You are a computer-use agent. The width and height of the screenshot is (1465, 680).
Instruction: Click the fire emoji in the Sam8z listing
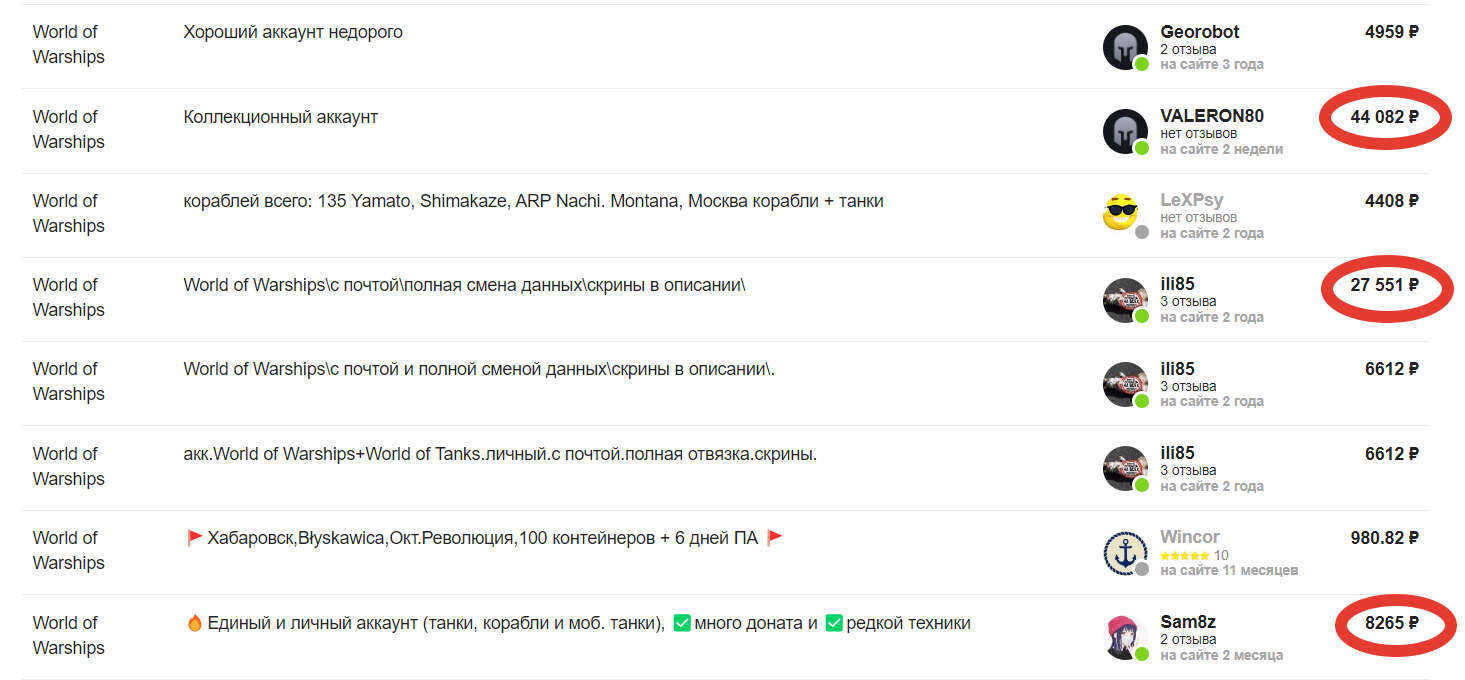195,623
